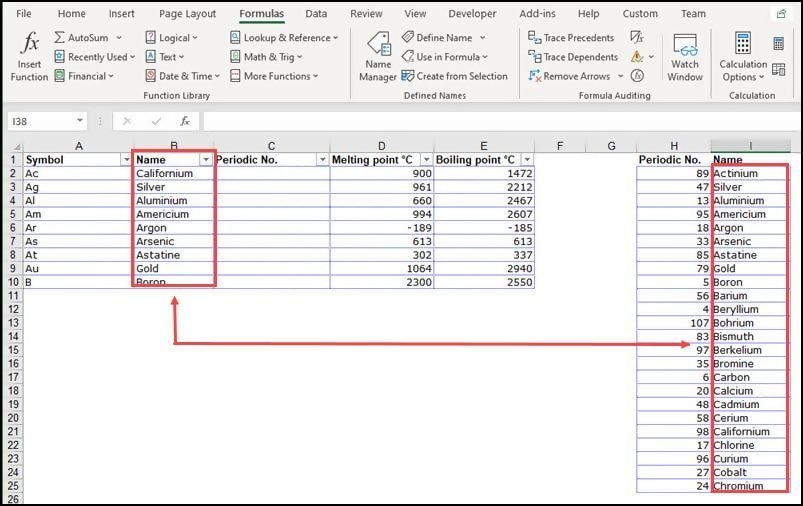Expand the AutoSum dropdown arrow
This screenshot has width=803, height=506.
click(119, 37)
